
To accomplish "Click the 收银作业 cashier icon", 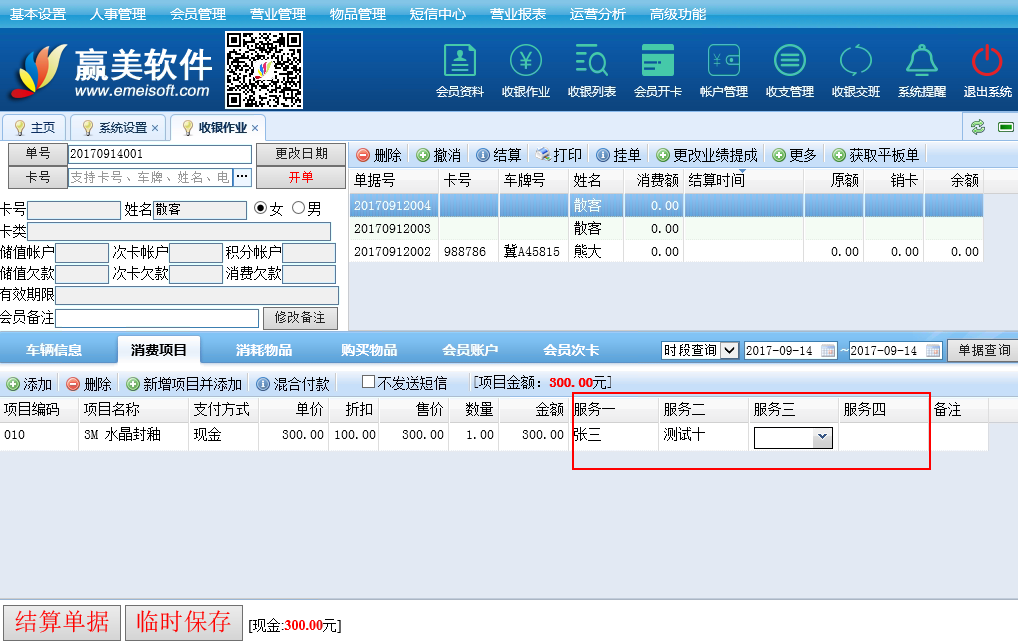I will (526, 61).
